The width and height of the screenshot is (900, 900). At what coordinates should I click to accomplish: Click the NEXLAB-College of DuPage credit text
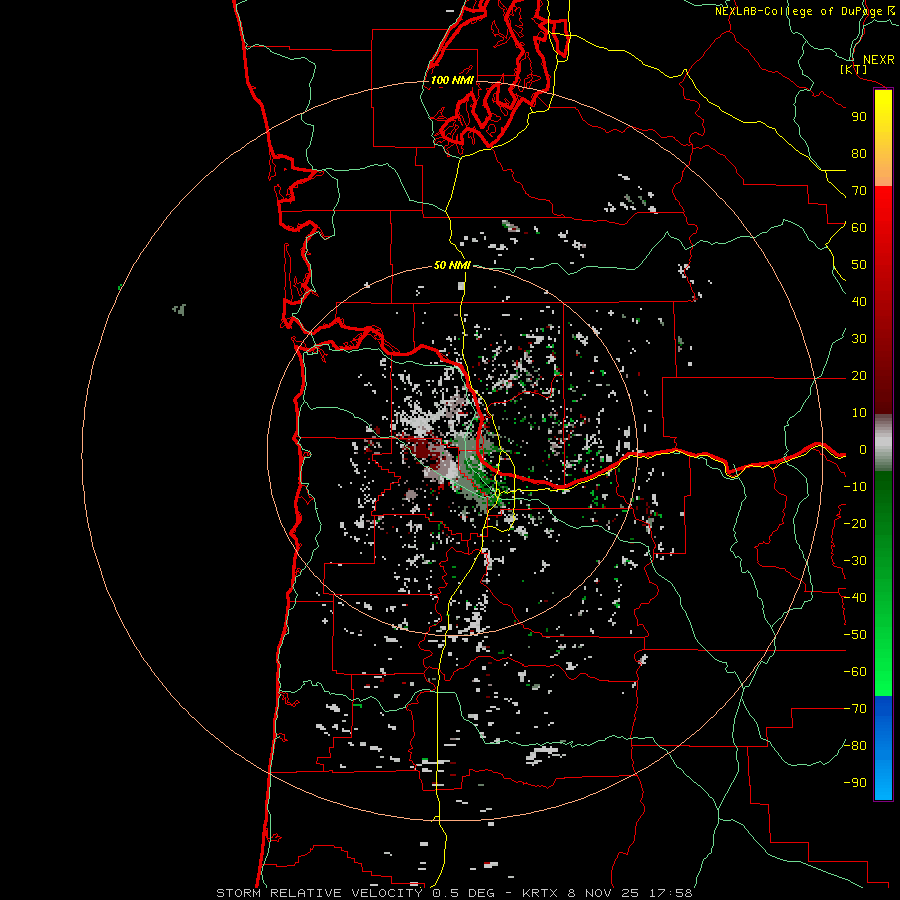[x=799, y=11]
